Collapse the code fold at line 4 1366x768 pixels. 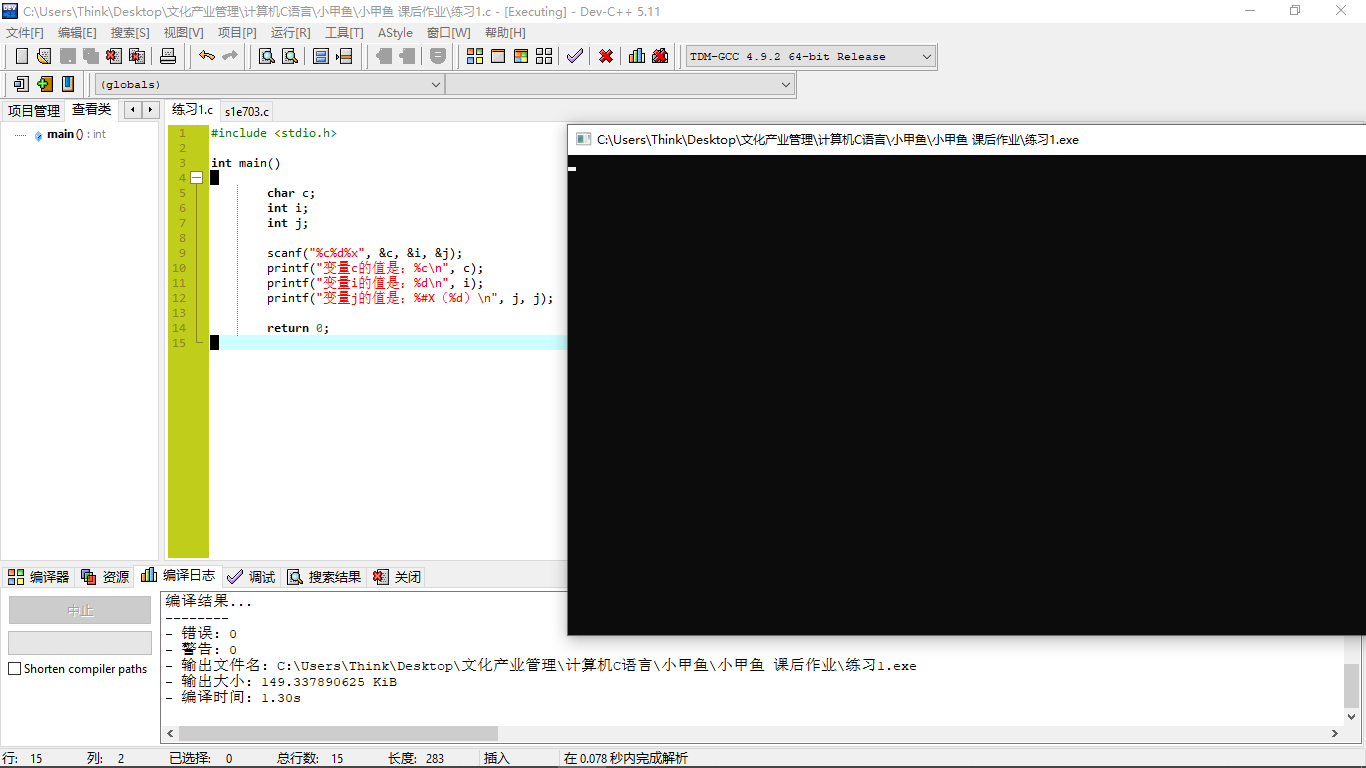coord(196,178)
